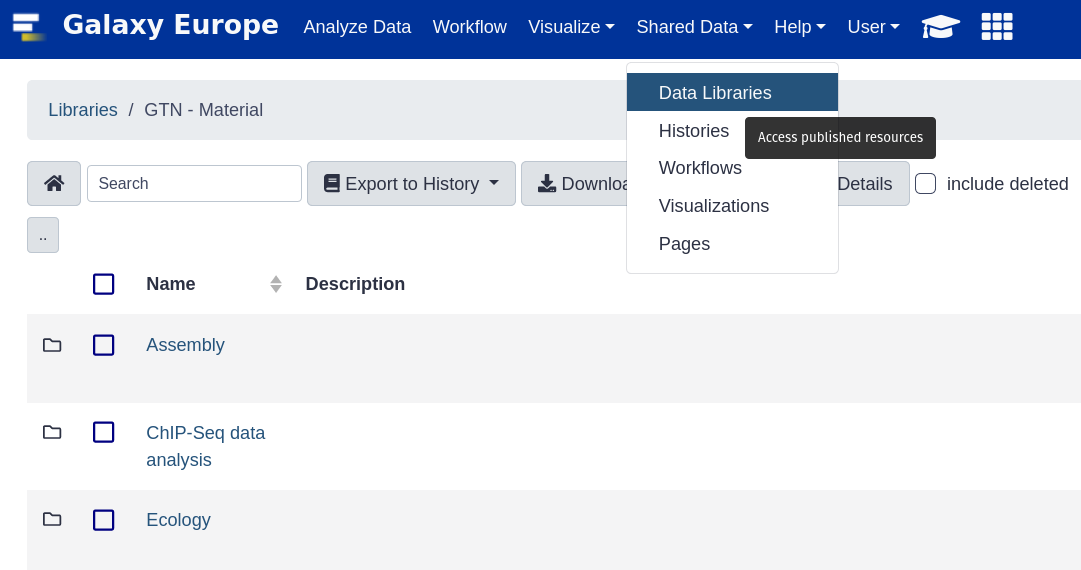Image resolution: width=1081 pixels, height=570 pixels.
Task: Open the Visualize dropdown menu
Action: coord(572,27)
